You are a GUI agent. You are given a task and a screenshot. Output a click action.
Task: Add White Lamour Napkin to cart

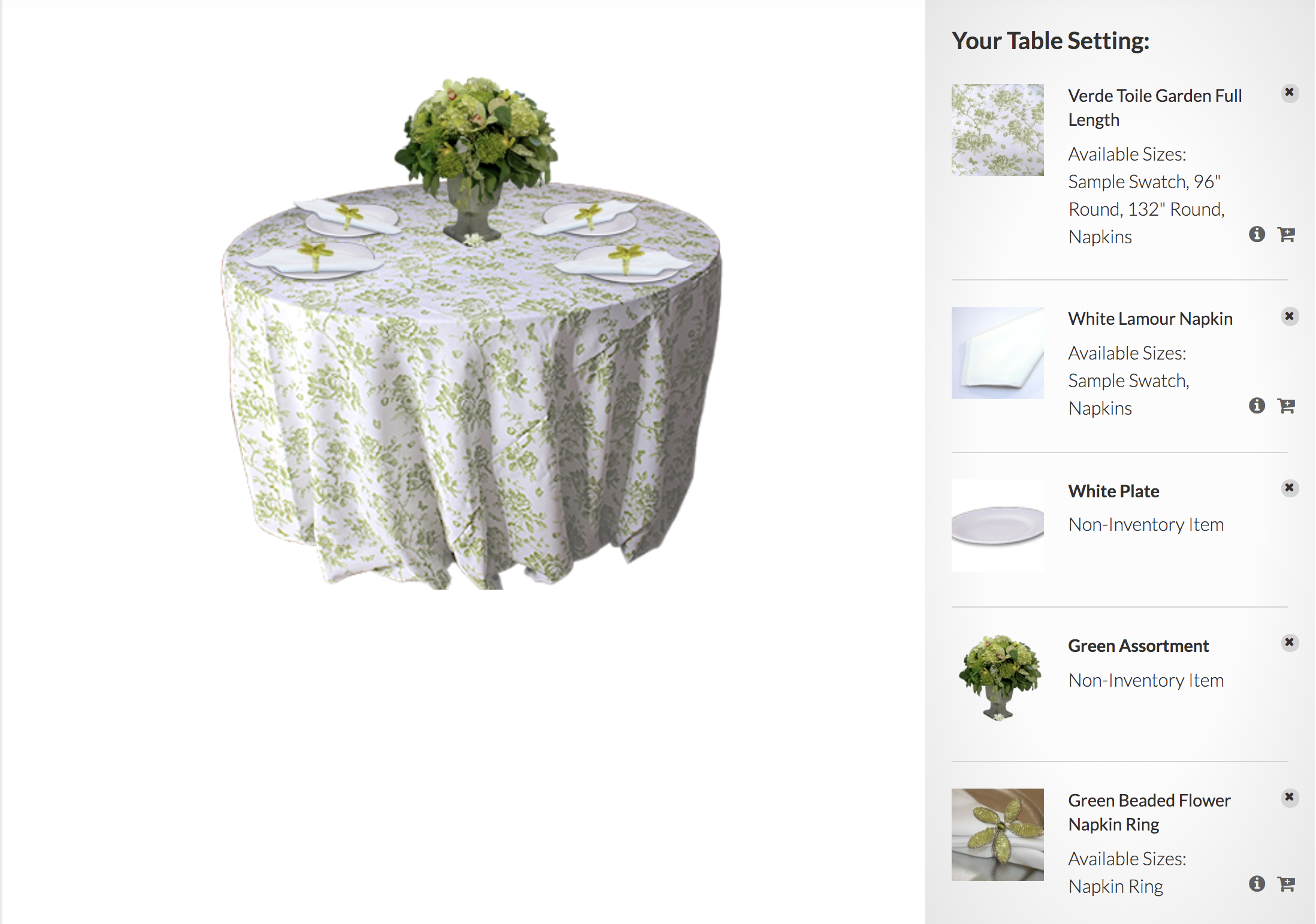(x=1286, y=406)
